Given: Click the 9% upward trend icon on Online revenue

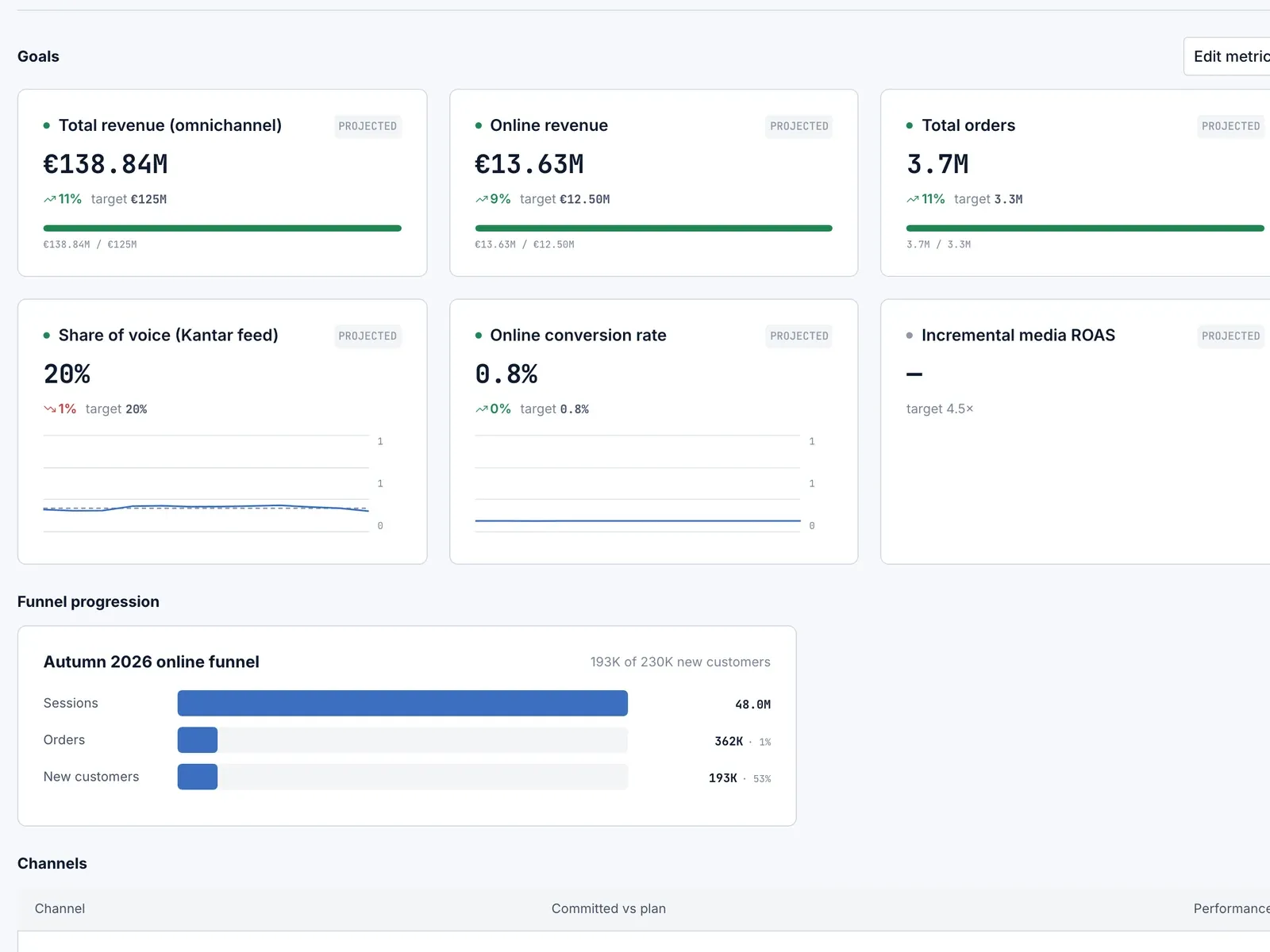Looking at the screenshot, I should (x=481, y=199).
